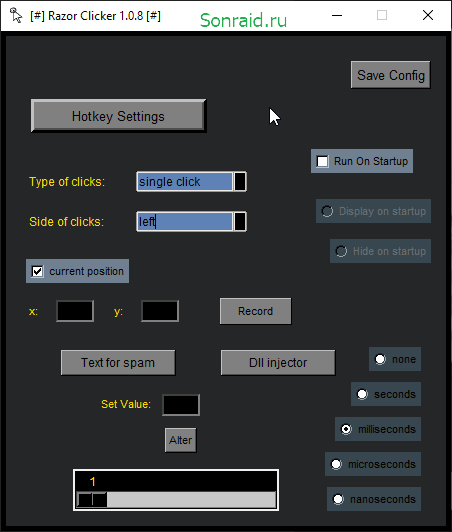452x532 pixels.
Task: Click the 'single click' combo box field
Action: [x=185, y=182]
